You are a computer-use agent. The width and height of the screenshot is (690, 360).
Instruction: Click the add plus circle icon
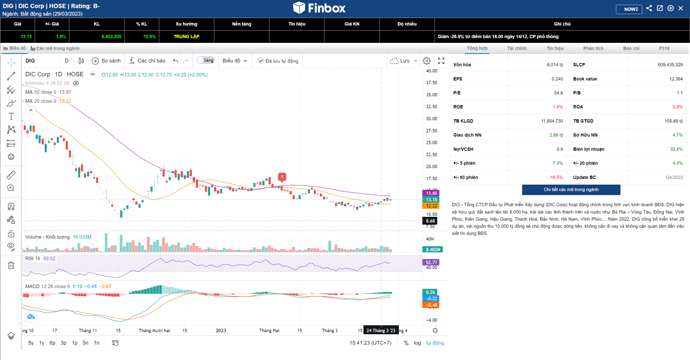pyautogui.click(x=670, y=8)
